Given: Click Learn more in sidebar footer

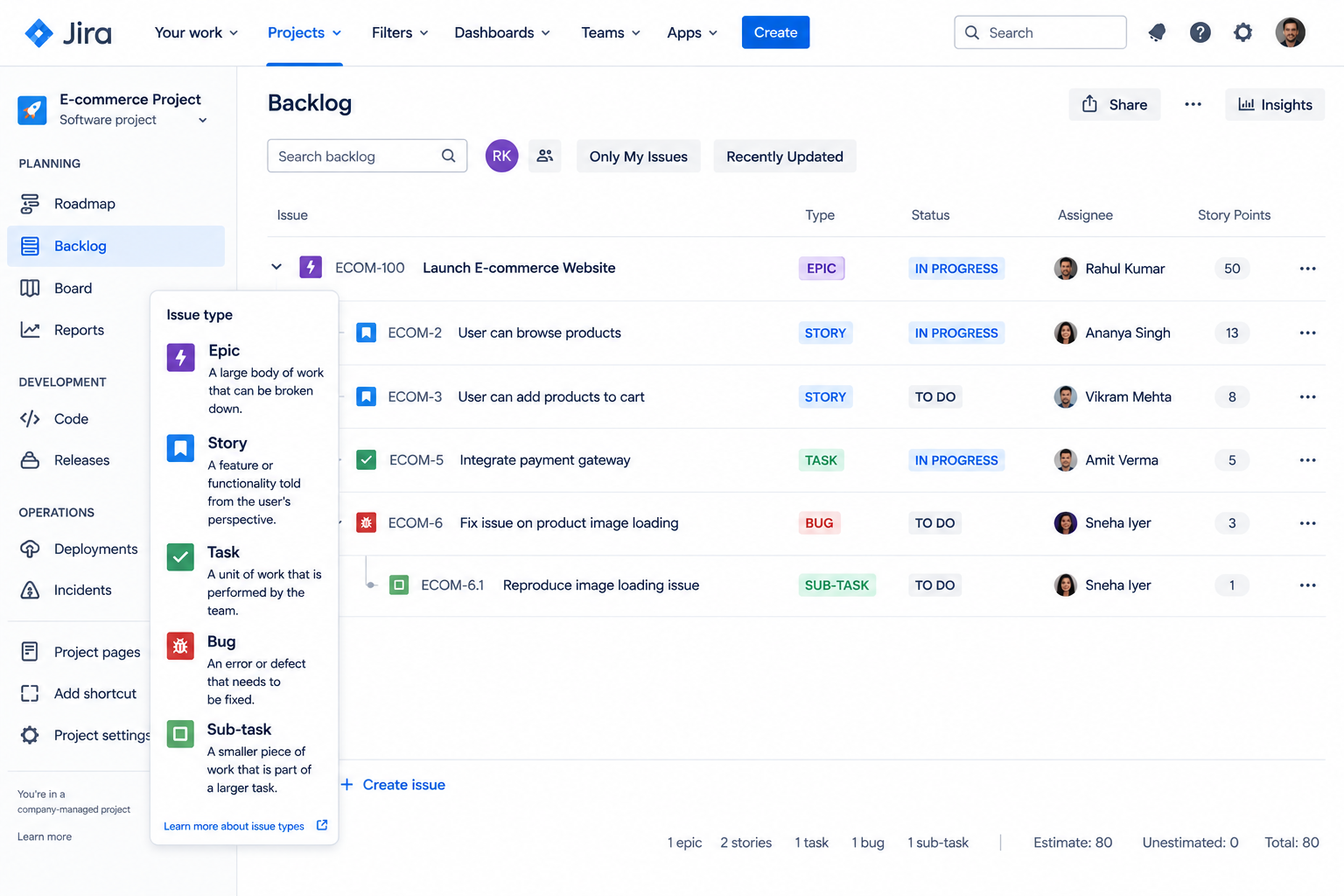Looking at the screenshot, I should tap(45, 836).
